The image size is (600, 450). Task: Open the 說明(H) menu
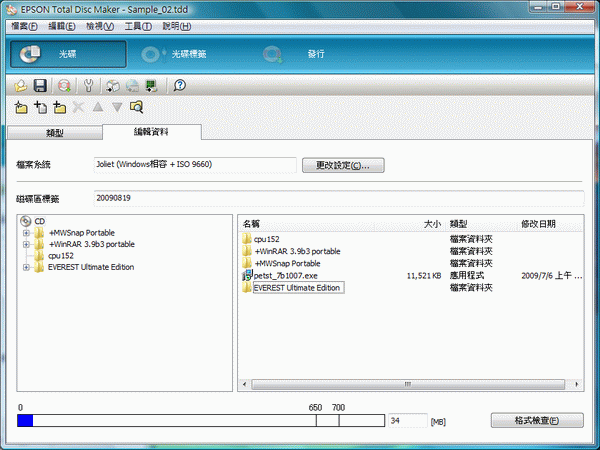(176, 26)
